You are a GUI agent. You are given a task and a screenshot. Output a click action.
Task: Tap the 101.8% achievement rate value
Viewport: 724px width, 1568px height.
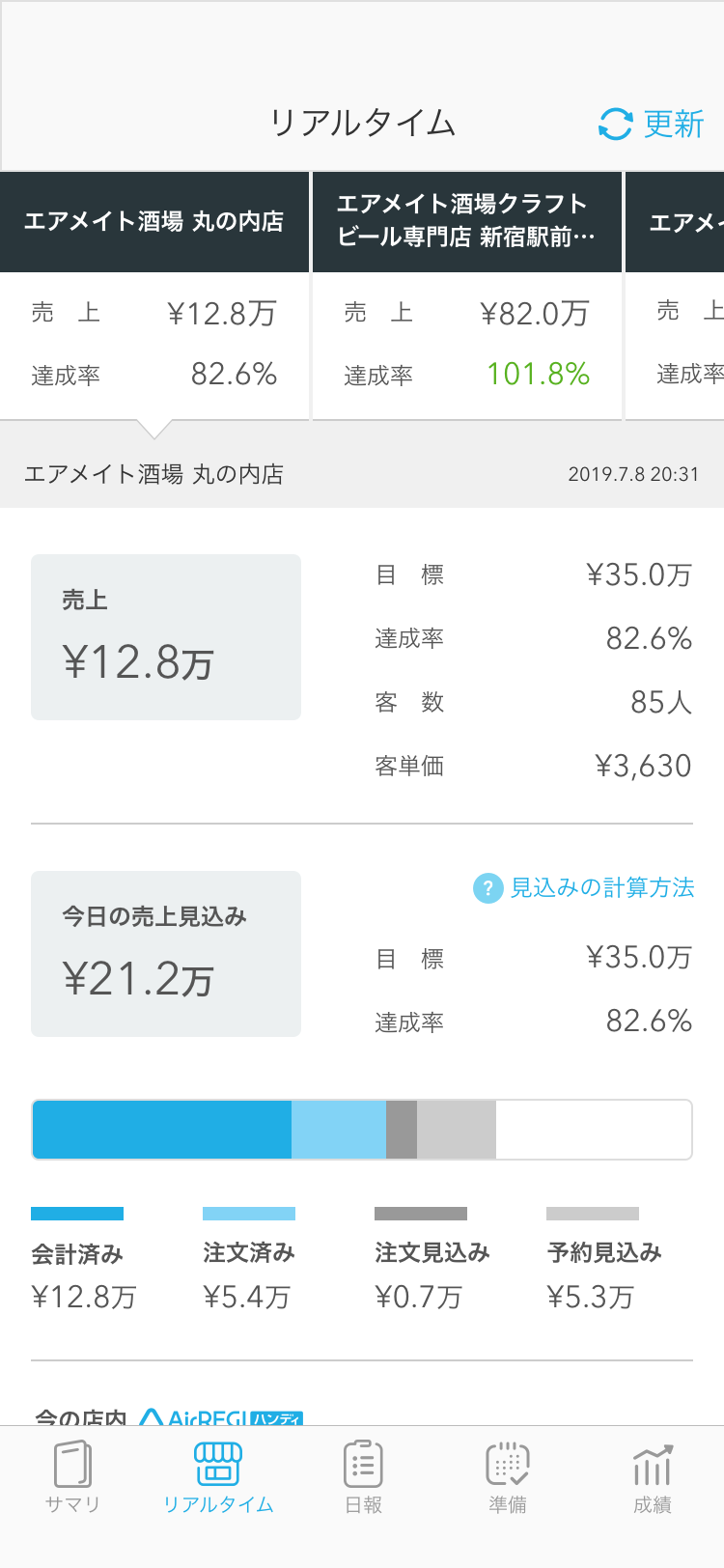[539, 374]
